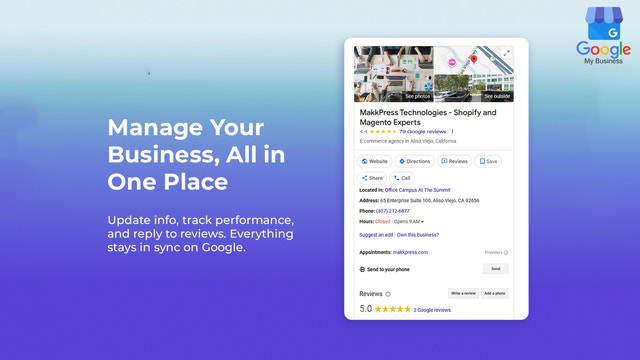The width and height of the screenshot is (640, 360).
Task: Click the Call button
Action: pyautogui.click(x=402, y=178)
